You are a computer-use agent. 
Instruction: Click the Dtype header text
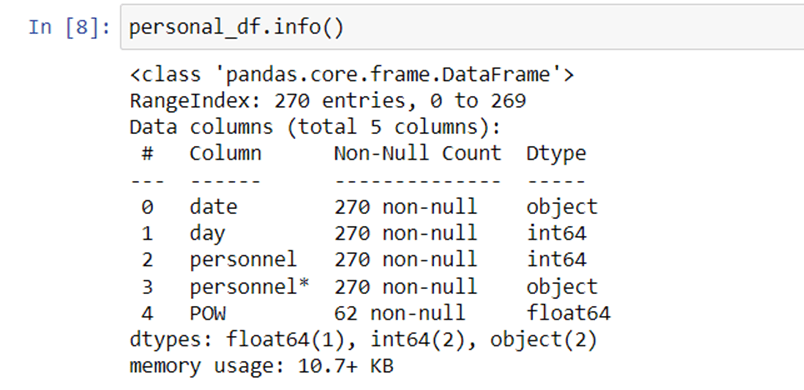[x=556, y=154]
